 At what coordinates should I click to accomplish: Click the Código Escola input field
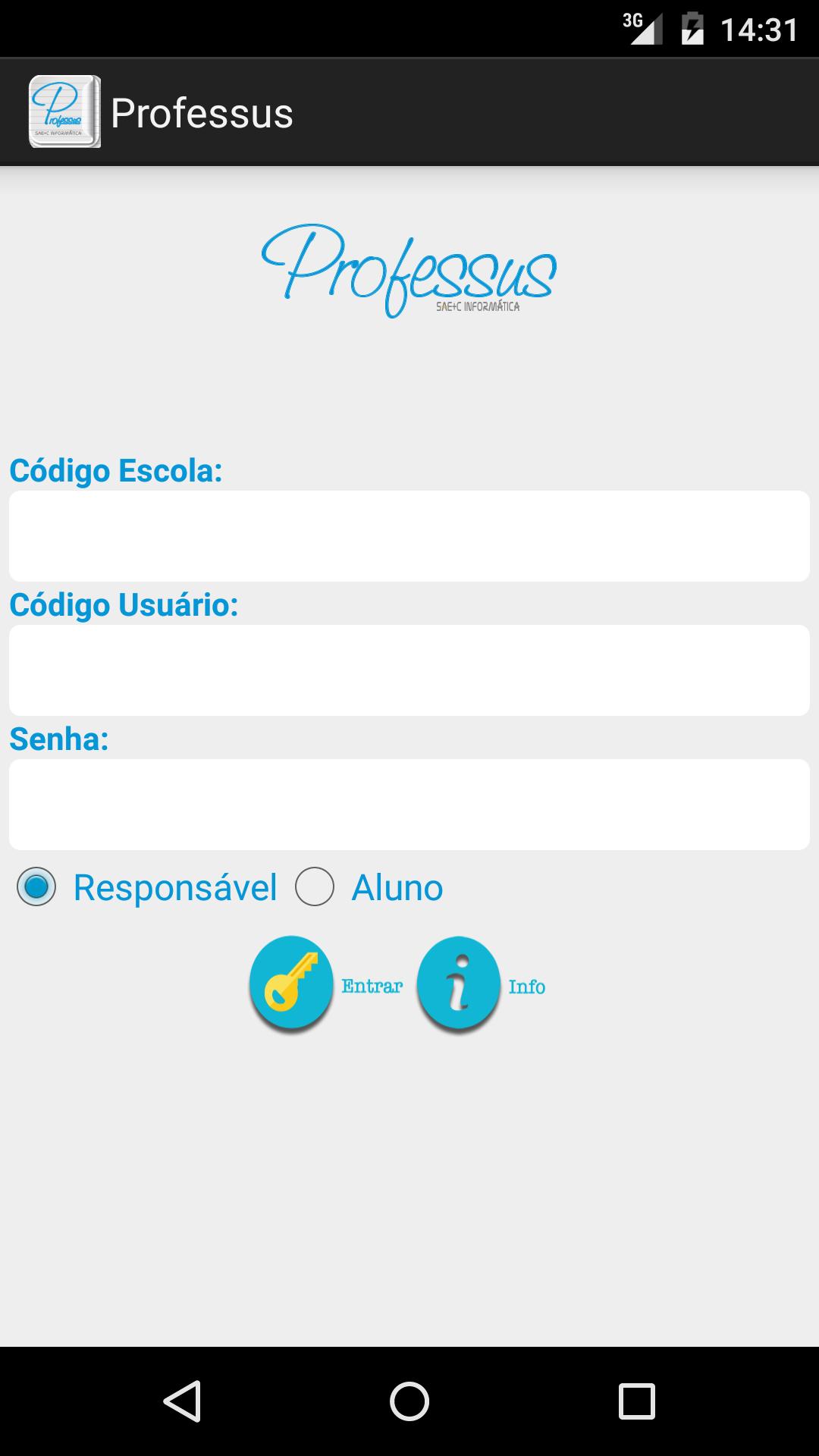pyautogui.click(x=409, y=536)
